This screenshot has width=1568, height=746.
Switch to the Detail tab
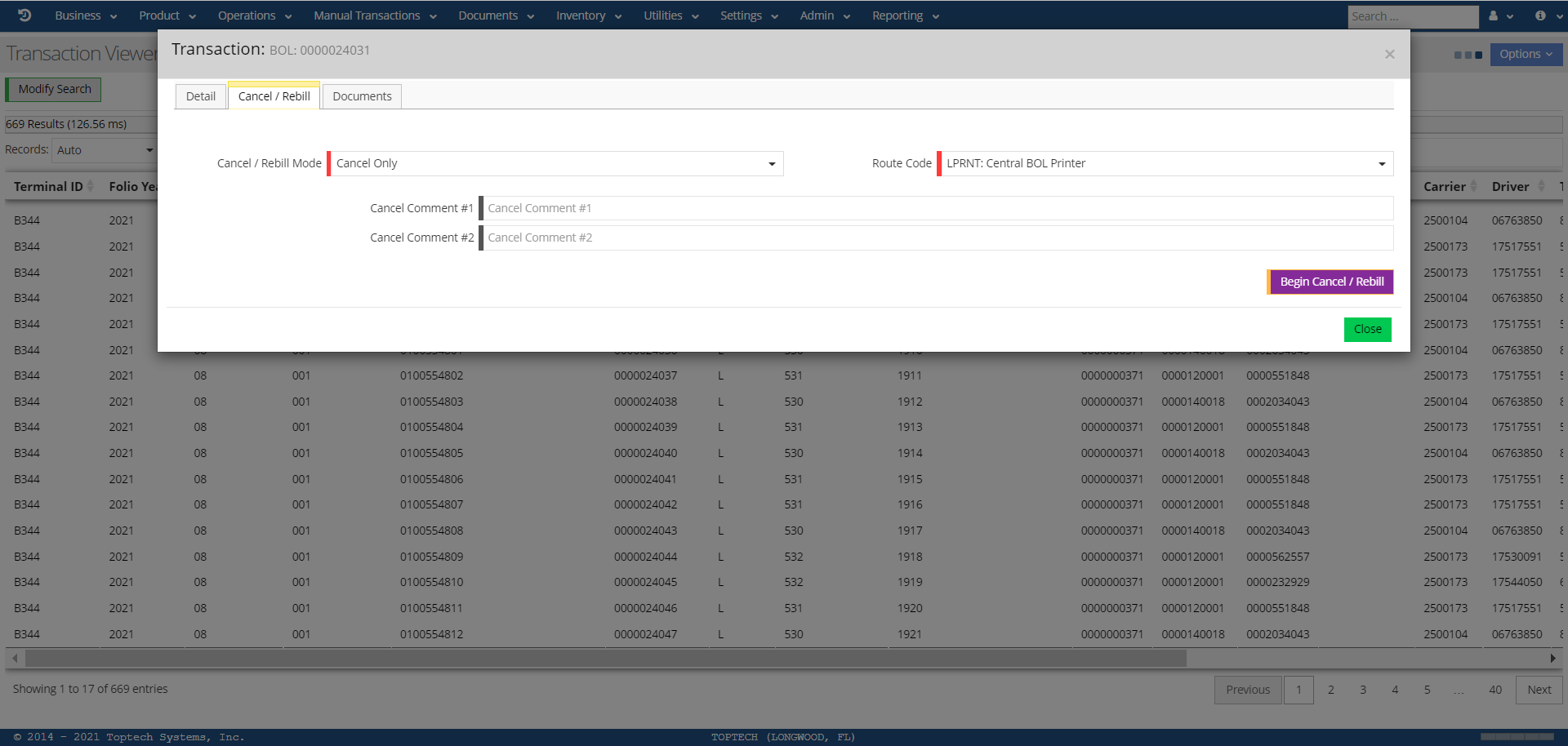point(200,96)
